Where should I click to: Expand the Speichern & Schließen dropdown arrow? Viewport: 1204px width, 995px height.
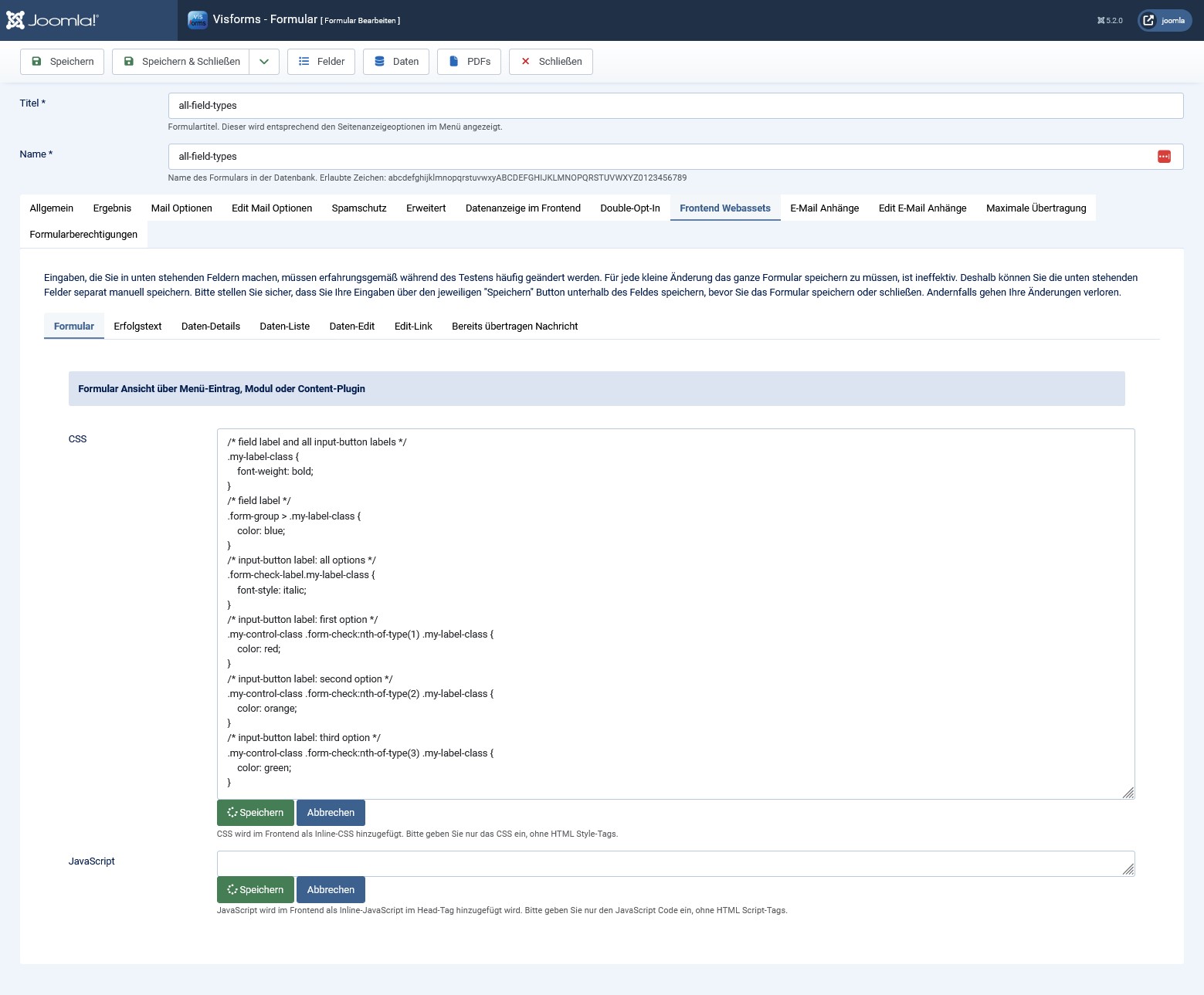point(264,62)
